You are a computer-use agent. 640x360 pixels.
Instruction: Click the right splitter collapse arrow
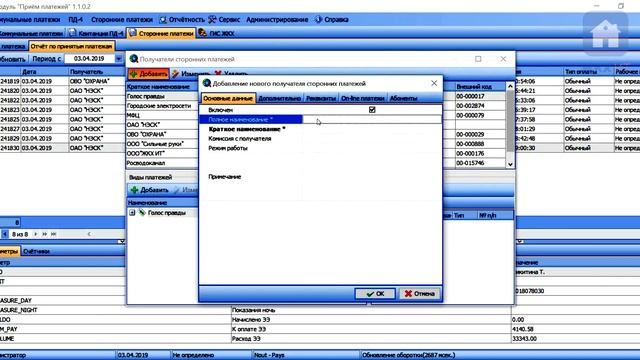(x=520, y=242)
